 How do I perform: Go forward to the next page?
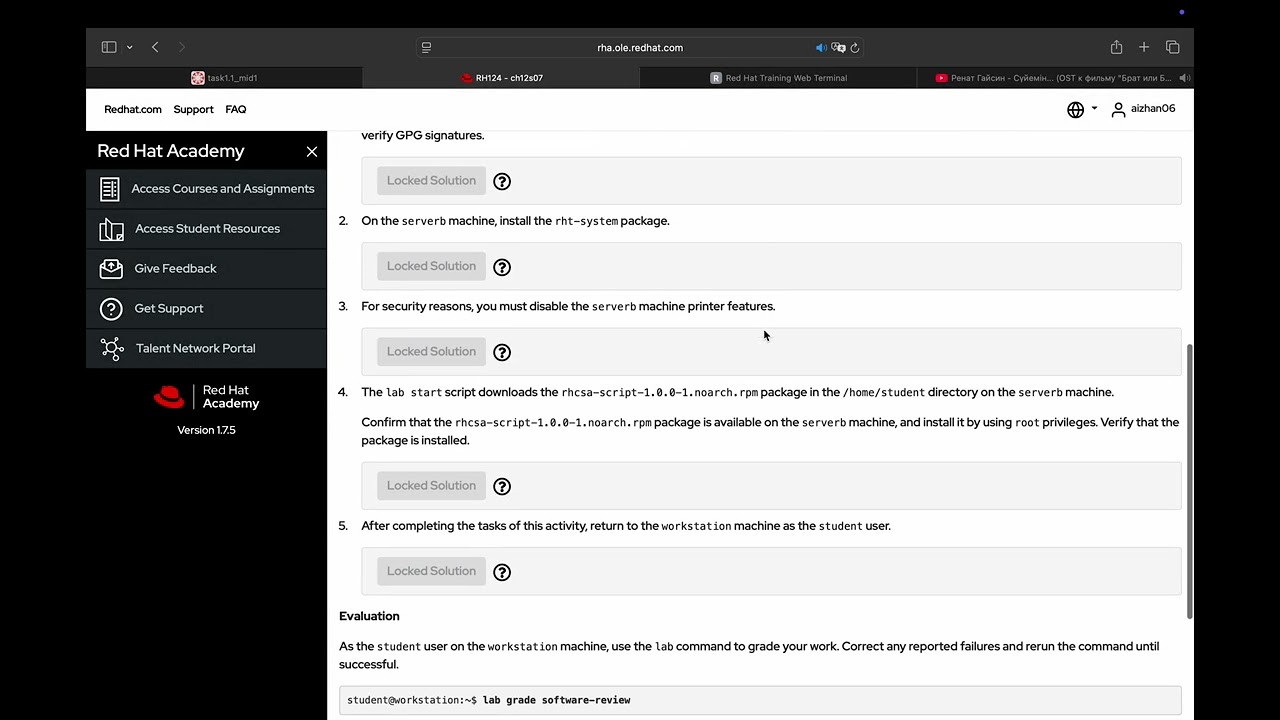click(181, 47)
